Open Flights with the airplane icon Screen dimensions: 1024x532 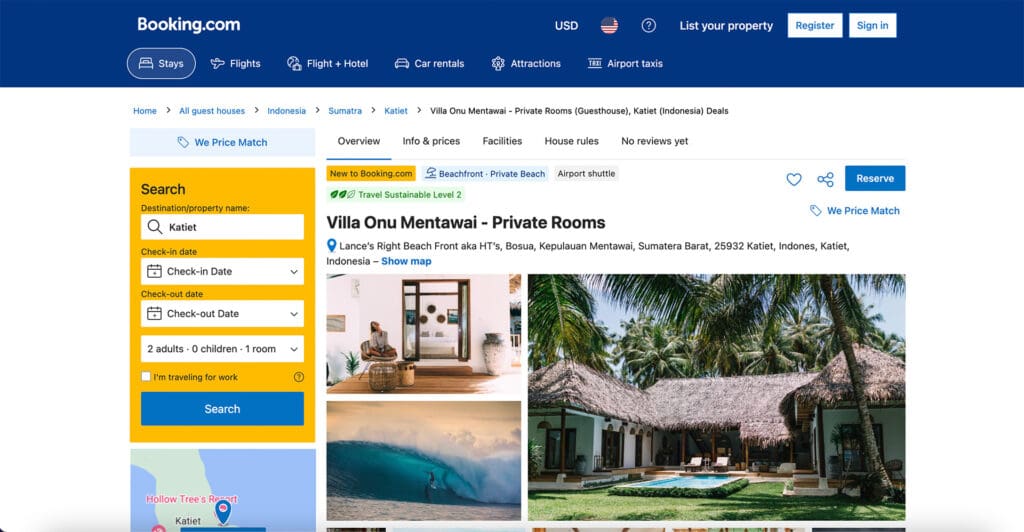click(x=236, y=63)
